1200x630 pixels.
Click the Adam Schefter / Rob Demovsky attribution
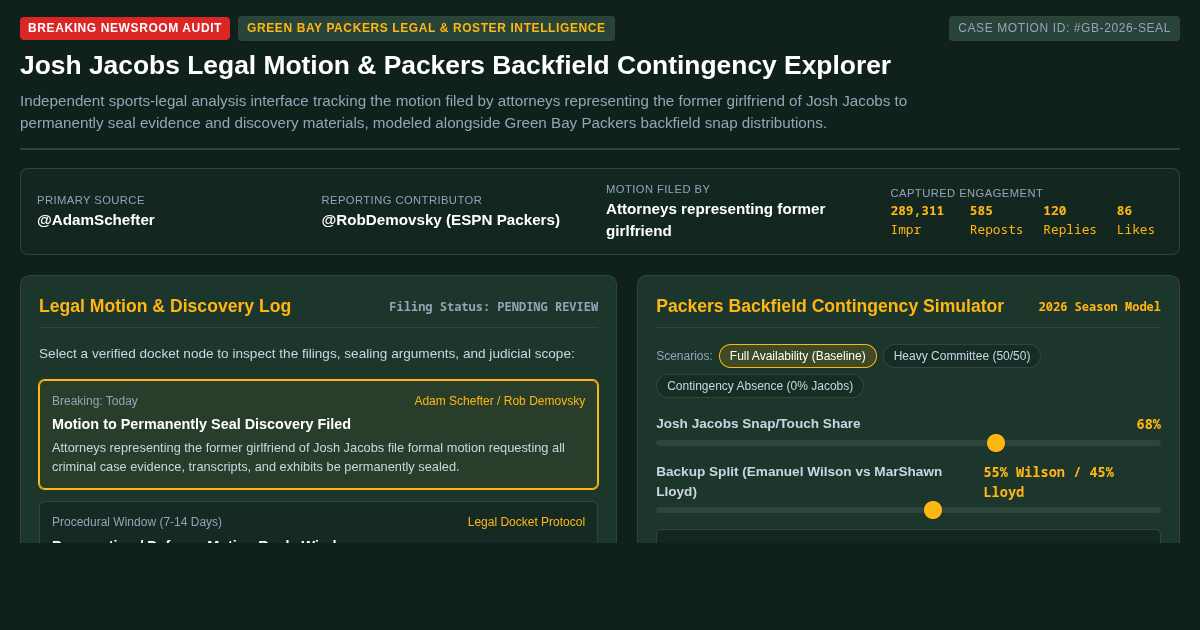tap(500, 401)
